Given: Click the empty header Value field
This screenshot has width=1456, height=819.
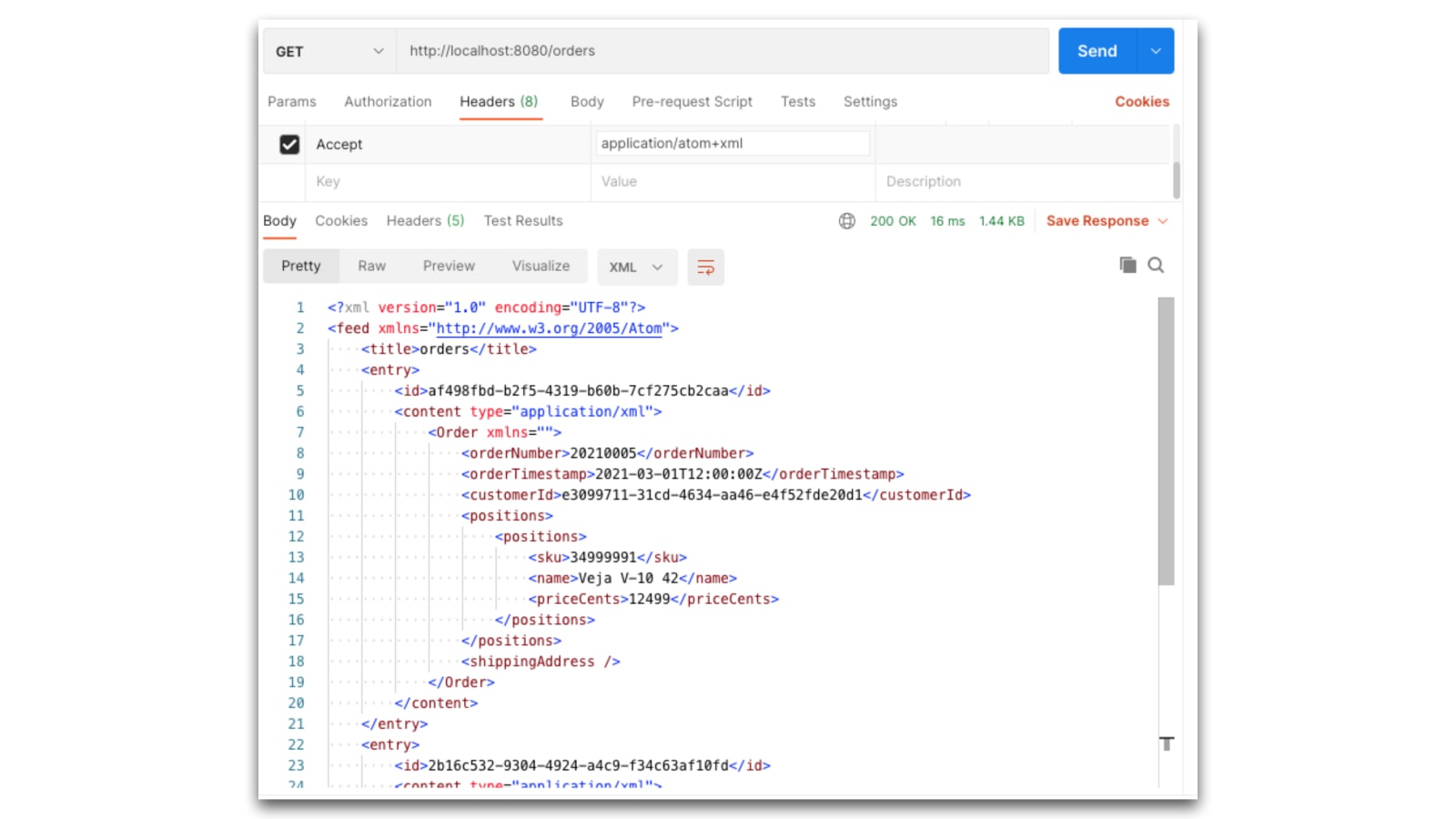Looking at the screenshot, I should pos(733,182).
